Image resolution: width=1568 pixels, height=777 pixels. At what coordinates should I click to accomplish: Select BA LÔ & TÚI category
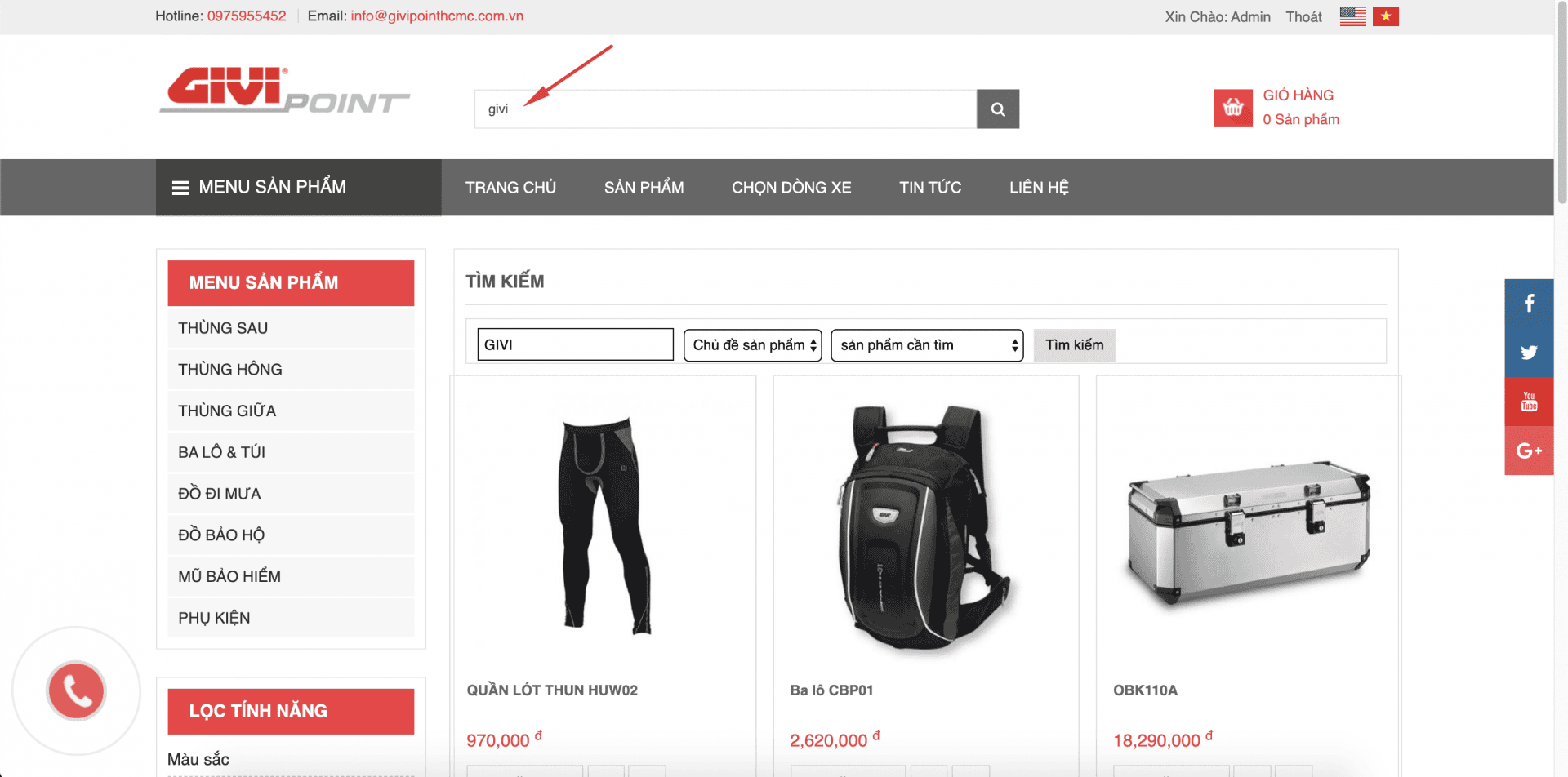pos(291,452)
